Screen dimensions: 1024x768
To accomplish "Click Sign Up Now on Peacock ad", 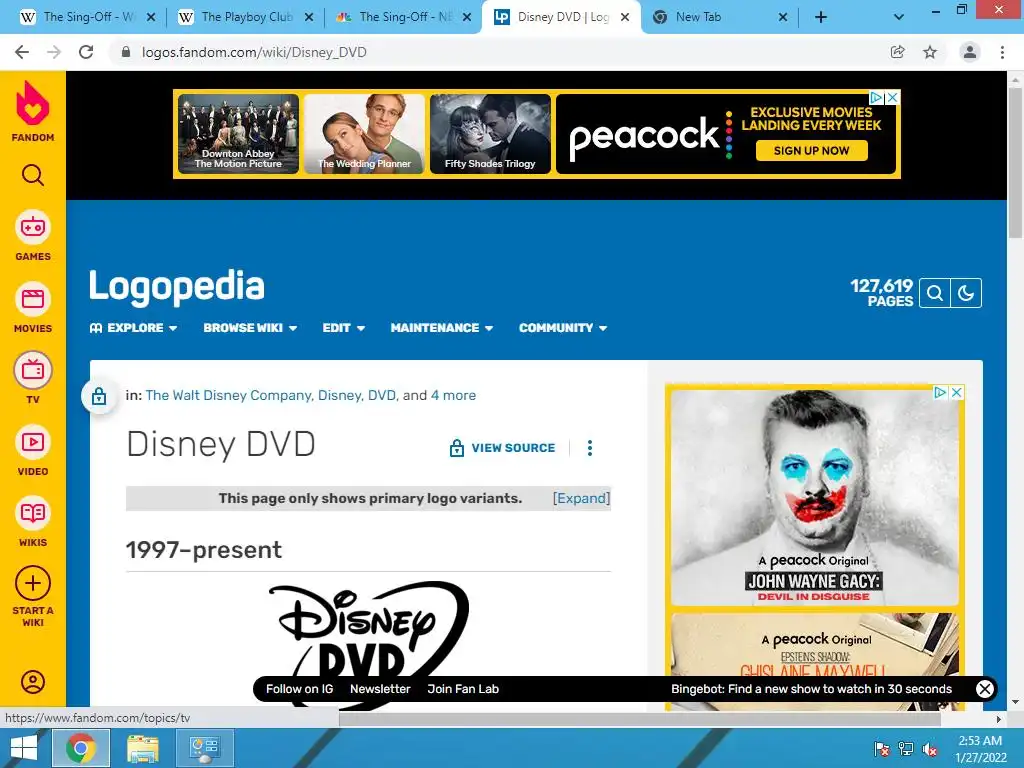I will point(812,151).
